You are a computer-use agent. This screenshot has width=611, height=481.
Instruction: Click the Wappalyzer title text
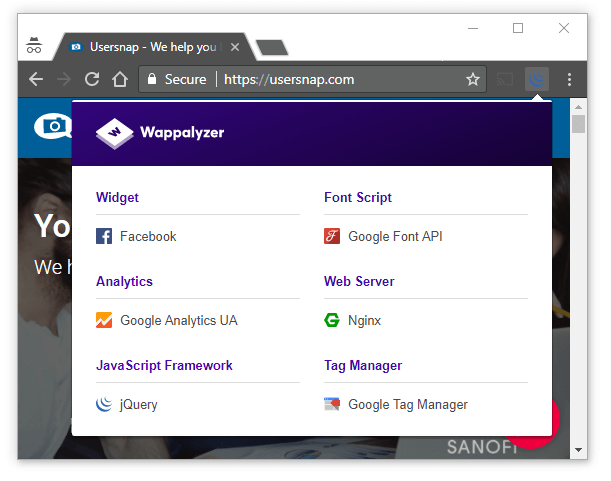click(x=182, y=133)
